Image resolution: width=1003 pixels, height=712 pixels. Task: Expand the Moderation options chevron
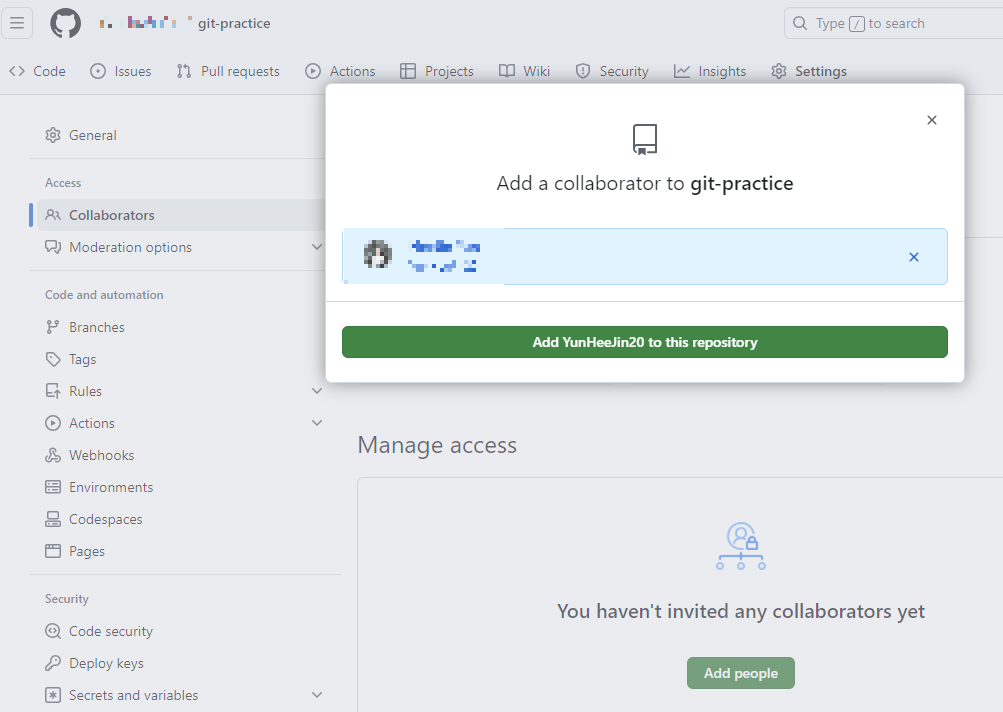tap(317, 247)
